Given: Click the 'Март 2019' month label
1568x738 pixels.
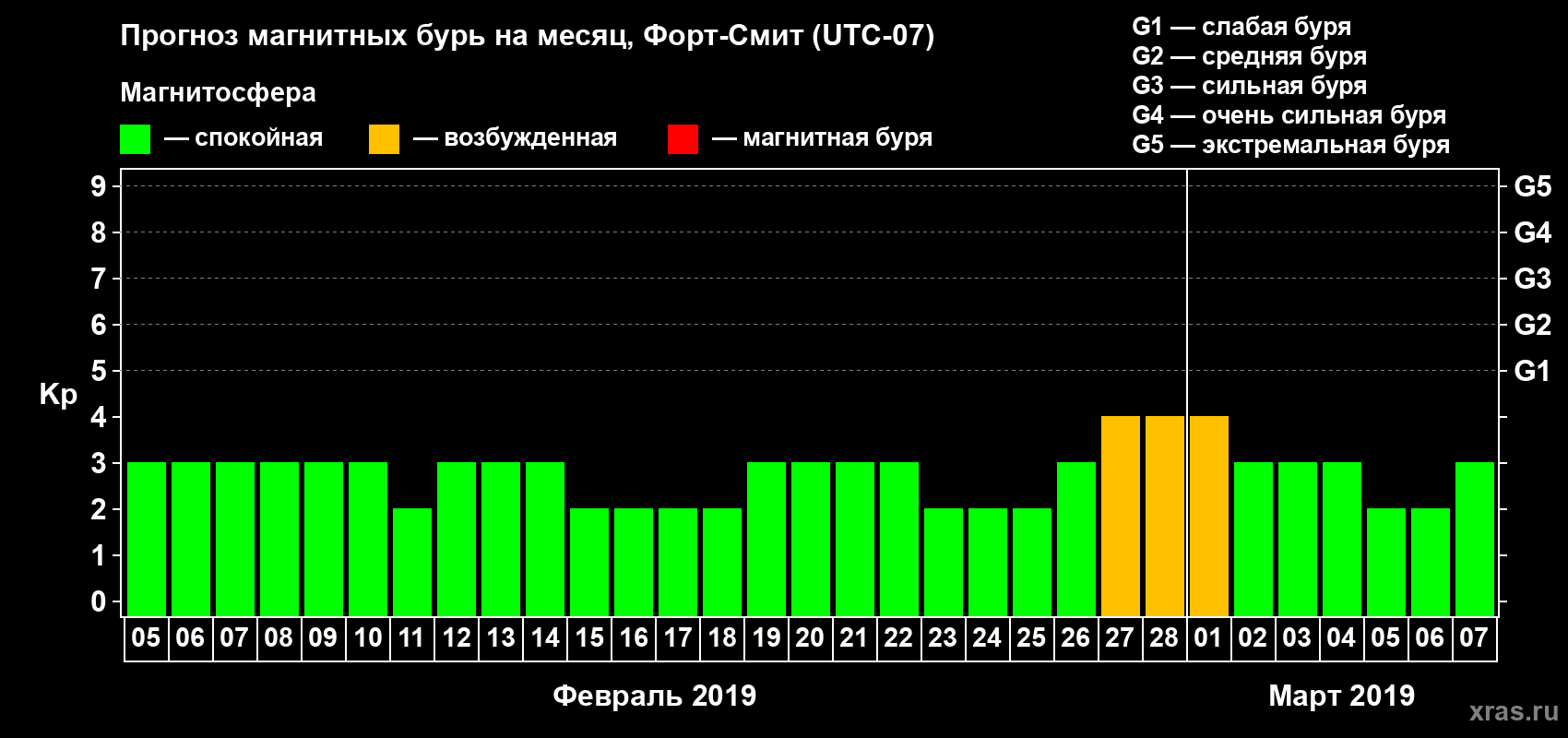Looking at the screenshot, I should click(x=1341, y=696).
